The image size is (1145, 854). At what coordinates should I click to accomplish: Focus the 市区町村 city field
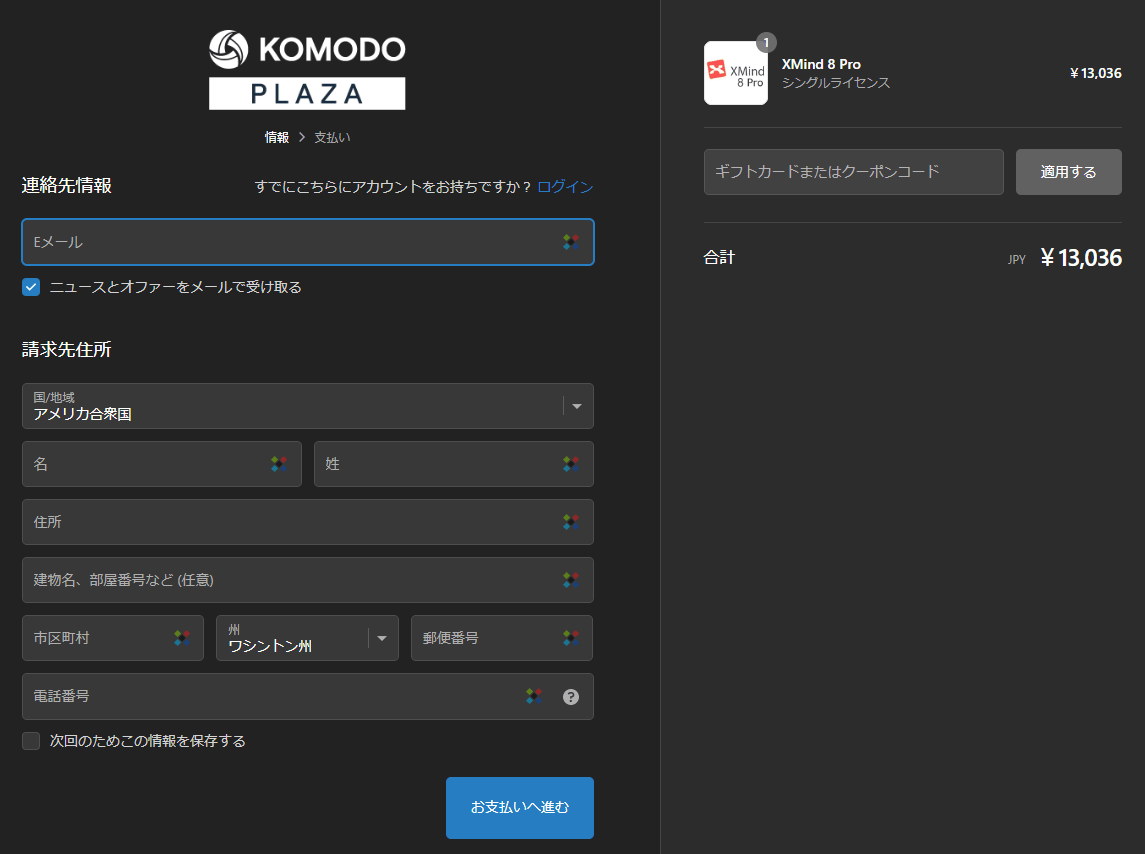click(112, 638)
